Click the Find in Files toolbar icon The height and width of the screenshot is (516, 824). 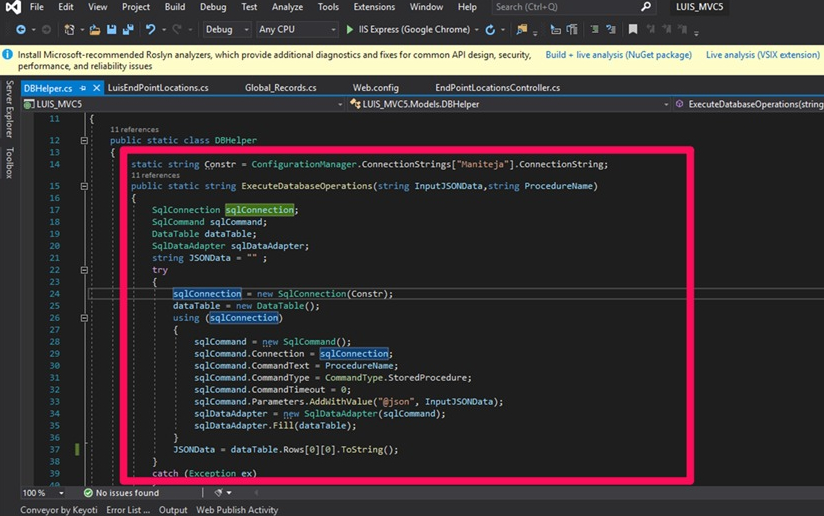pos(521,29)
